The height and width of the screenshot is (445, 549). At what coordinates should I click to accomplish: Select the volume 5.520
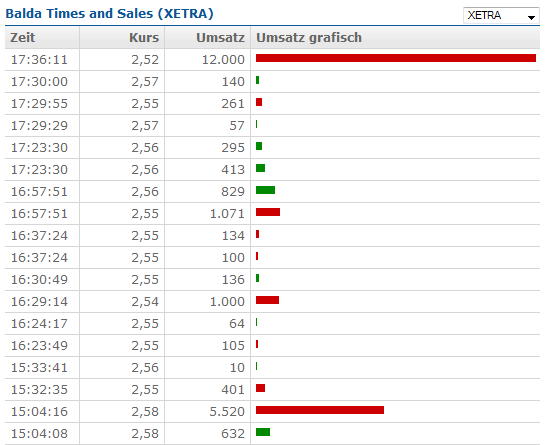pyautogui.click(x=227, y=412)
